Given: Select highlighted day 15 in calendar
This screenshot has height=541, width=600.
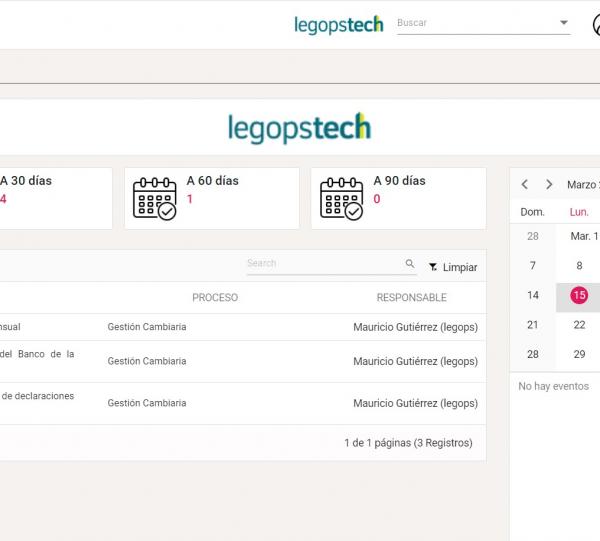Looking at the screenshot, I should point(579,295).
